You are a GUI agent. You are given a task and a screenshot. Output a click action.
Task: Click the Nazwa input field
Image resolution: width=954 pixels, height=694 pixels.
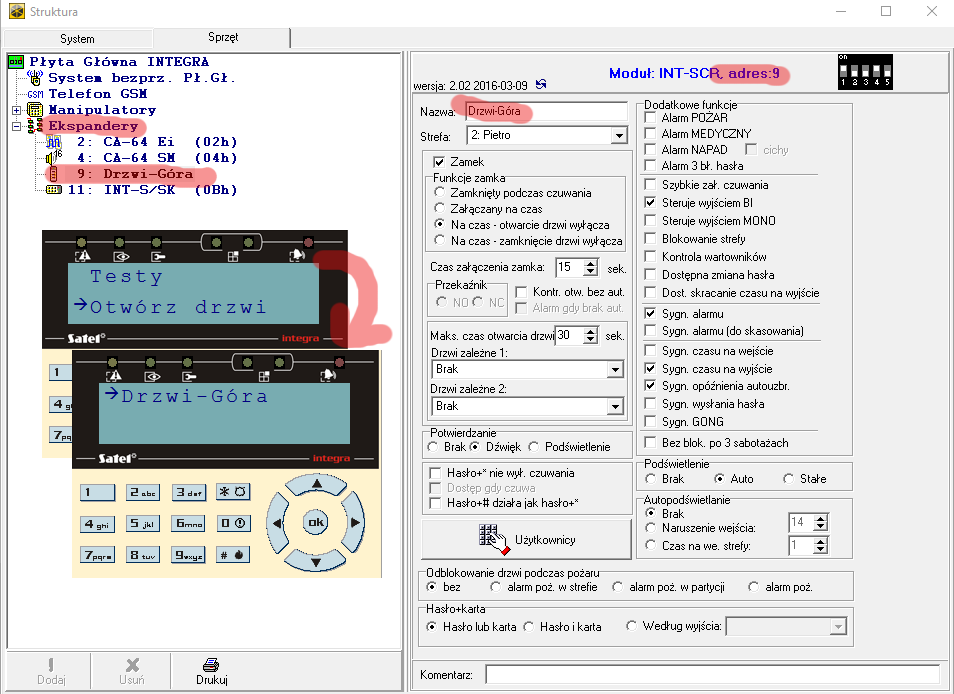pyautogui.click(x=546, y=111)
